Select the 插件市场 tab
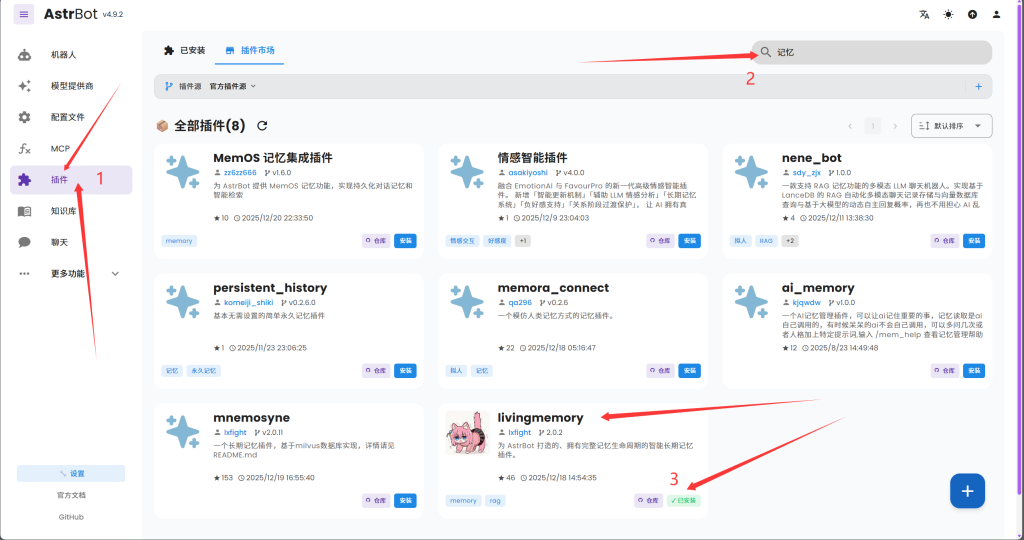The height and width of the screenshot is (540, 1024). point(249,50)
